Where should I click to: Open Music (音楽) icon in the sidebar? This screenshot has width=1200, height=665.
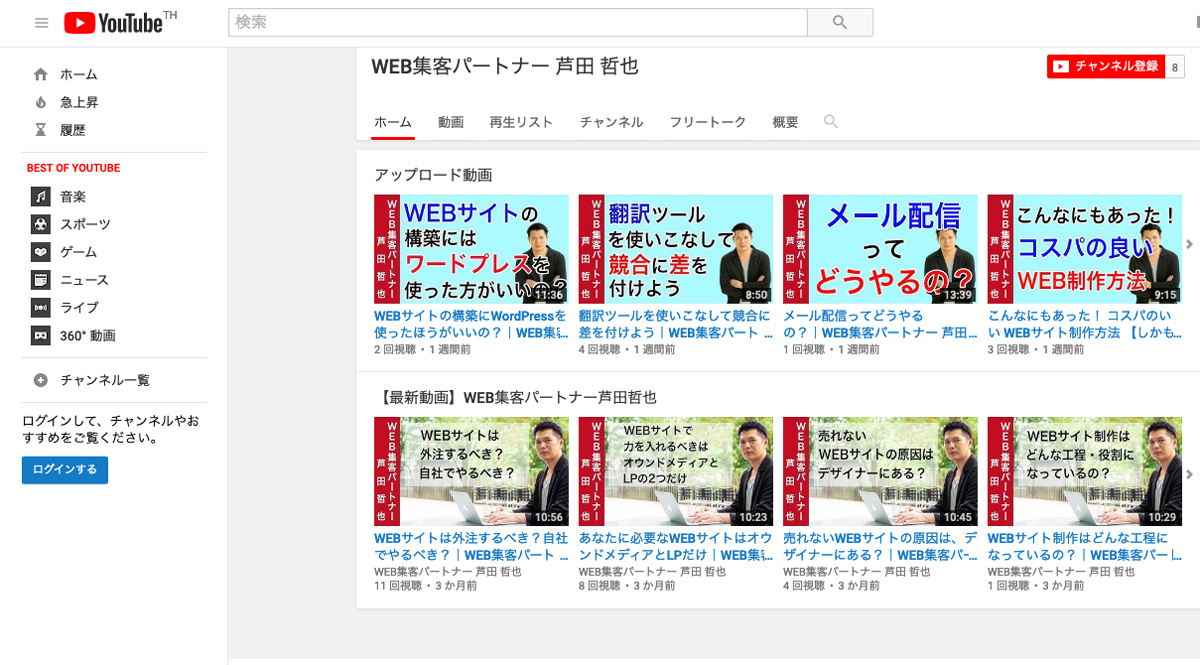pos(41,196)
